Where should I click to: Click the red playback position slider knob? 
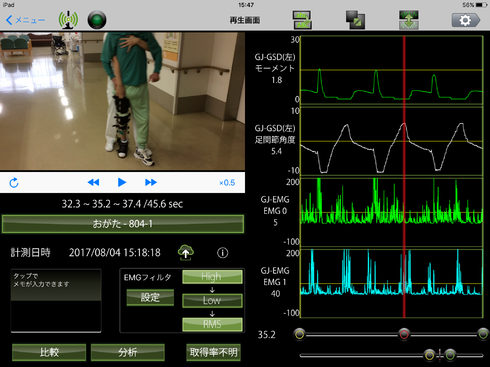coord(404,334)
